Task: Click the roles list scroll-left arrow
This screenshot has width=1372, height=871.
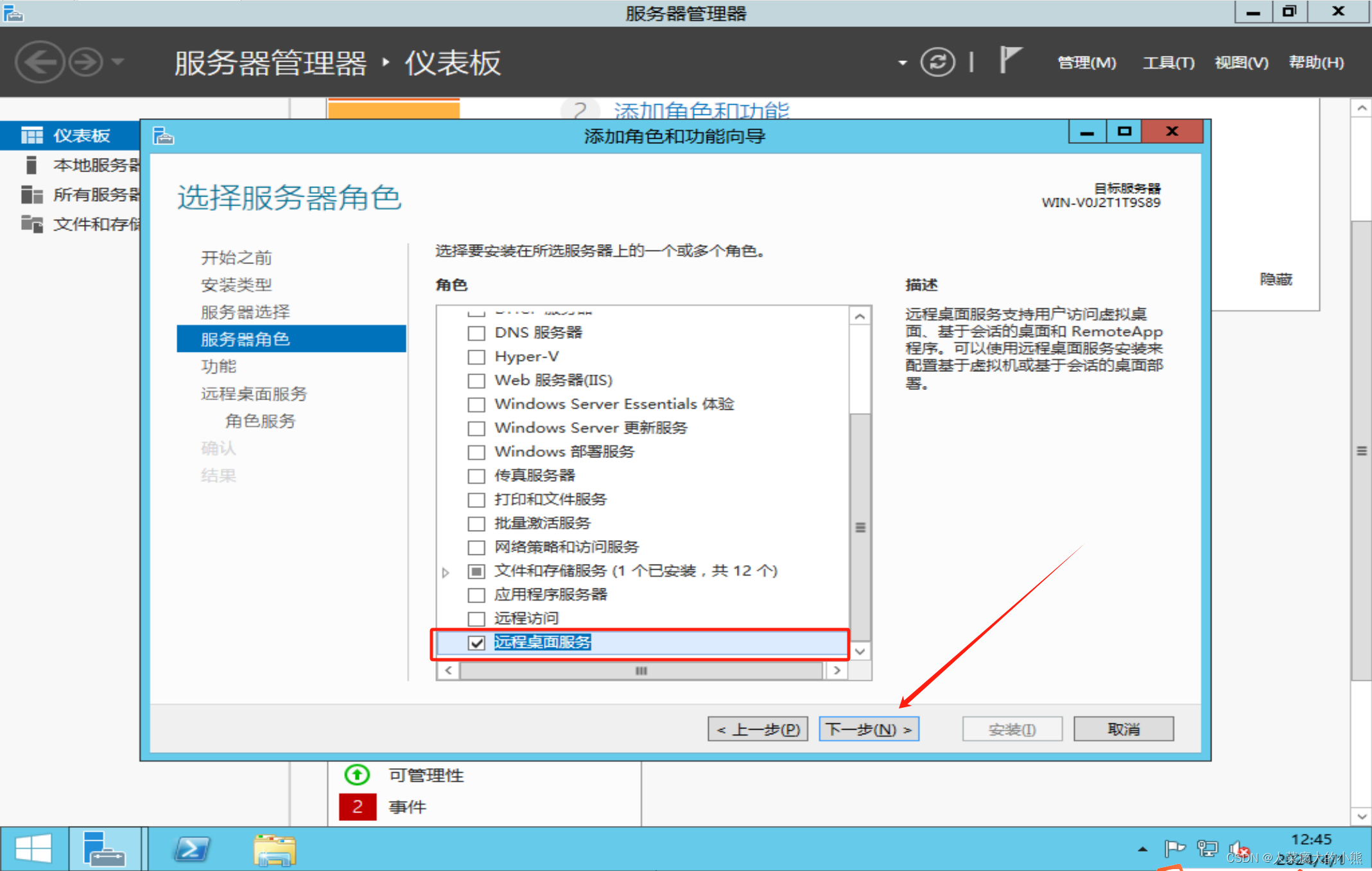Action: click(448, 671)
